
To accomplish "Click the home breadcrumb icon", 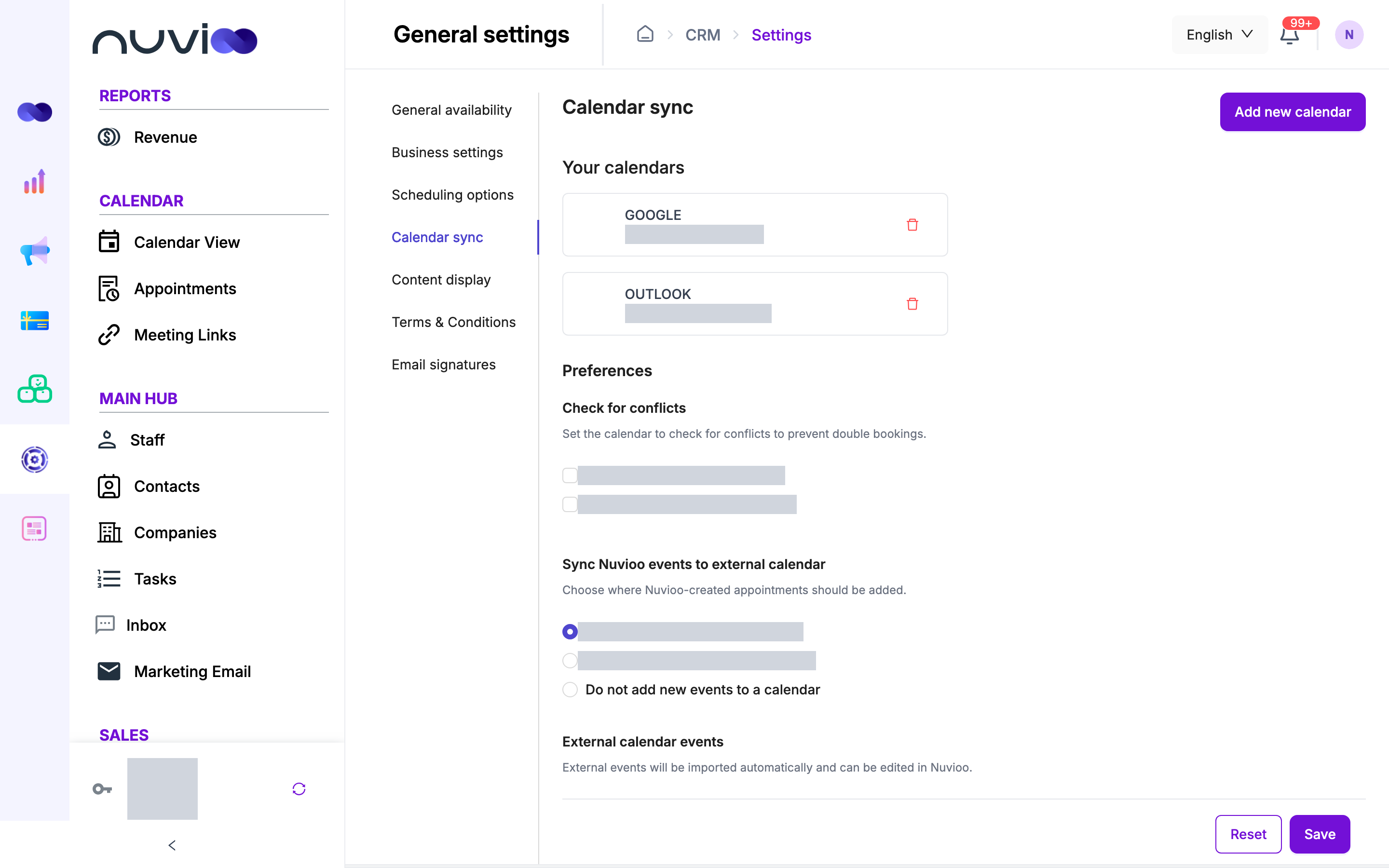I will coord(645,34).
